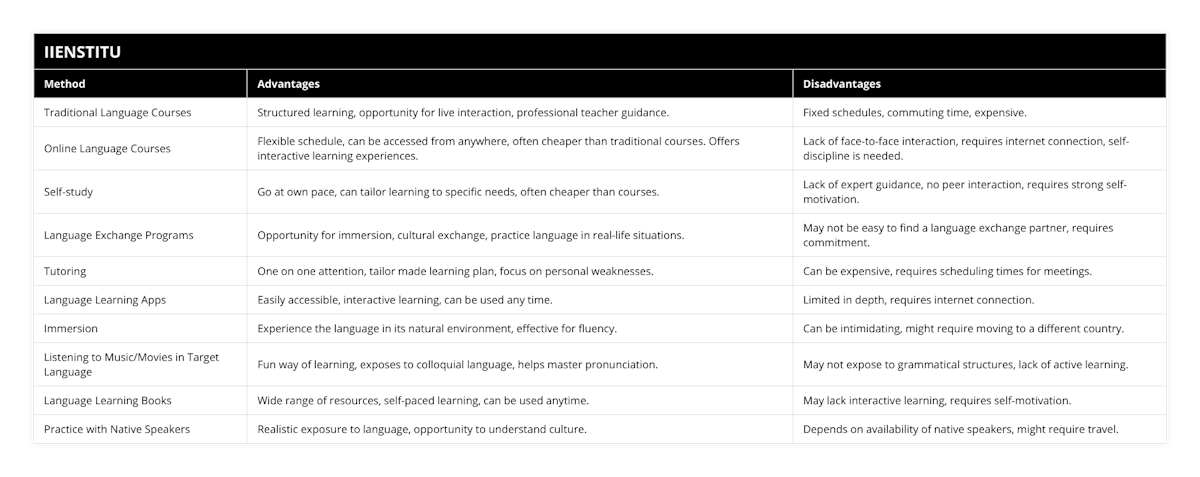The image size is (1200, 477).
Task: Select the Practice with Native Speakers cell
Action: 117,429
